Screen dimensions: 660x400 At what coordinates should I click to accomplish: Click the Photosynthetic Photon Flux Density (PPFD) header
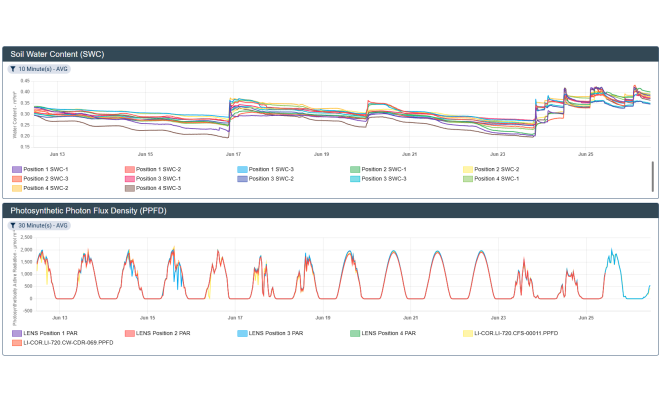(x=330, y=211)
